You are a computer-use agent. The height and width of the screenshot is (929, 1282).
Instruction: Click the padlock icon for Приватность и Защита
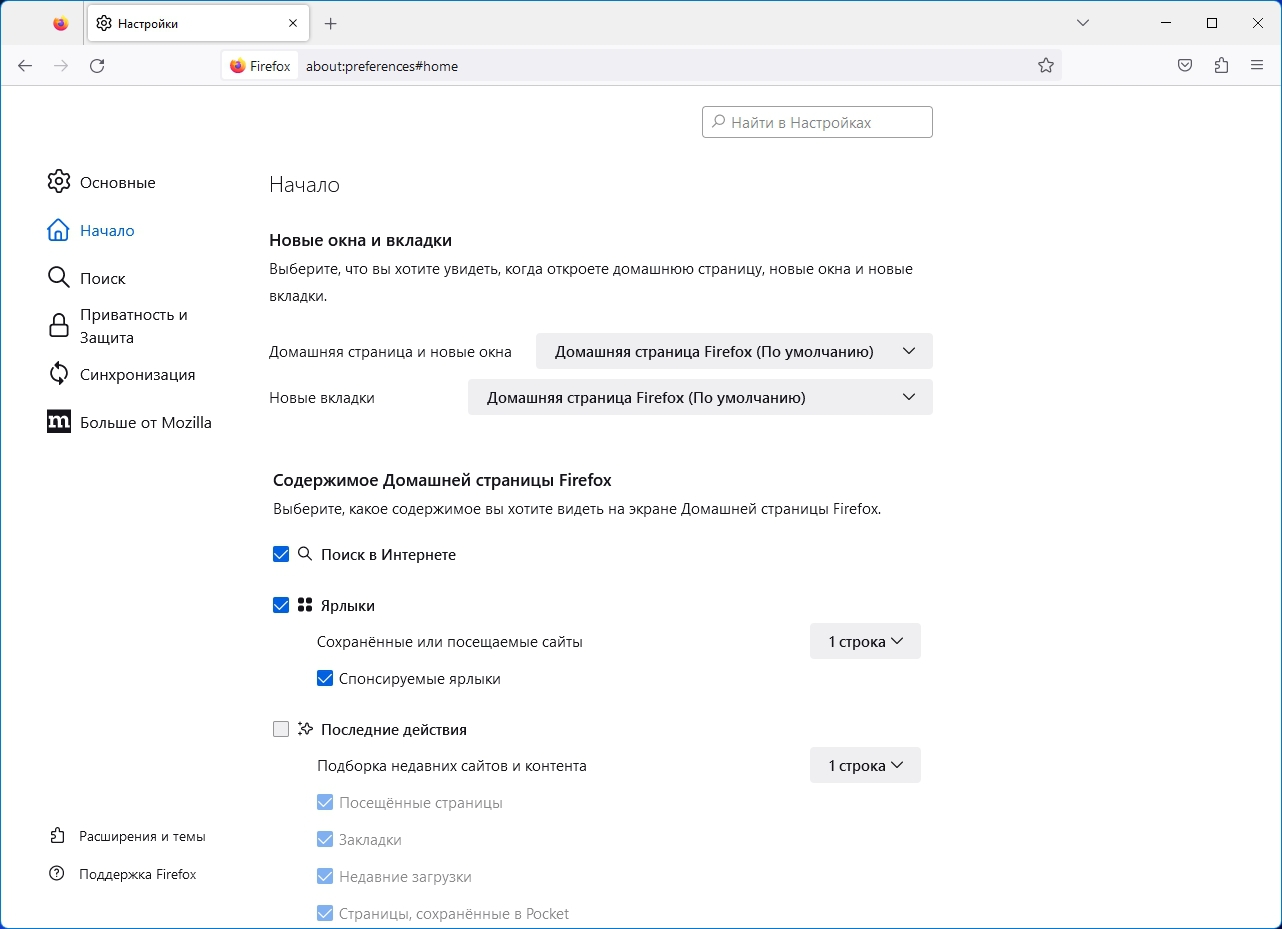coord(59,326)
